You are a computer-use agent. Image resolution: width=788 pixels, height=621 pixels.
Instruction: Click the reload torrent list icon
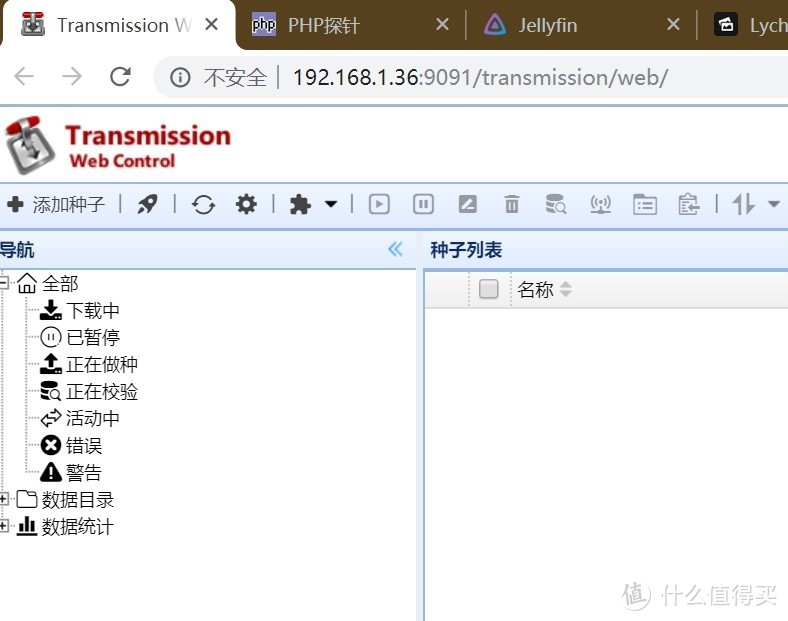(204, 204)
